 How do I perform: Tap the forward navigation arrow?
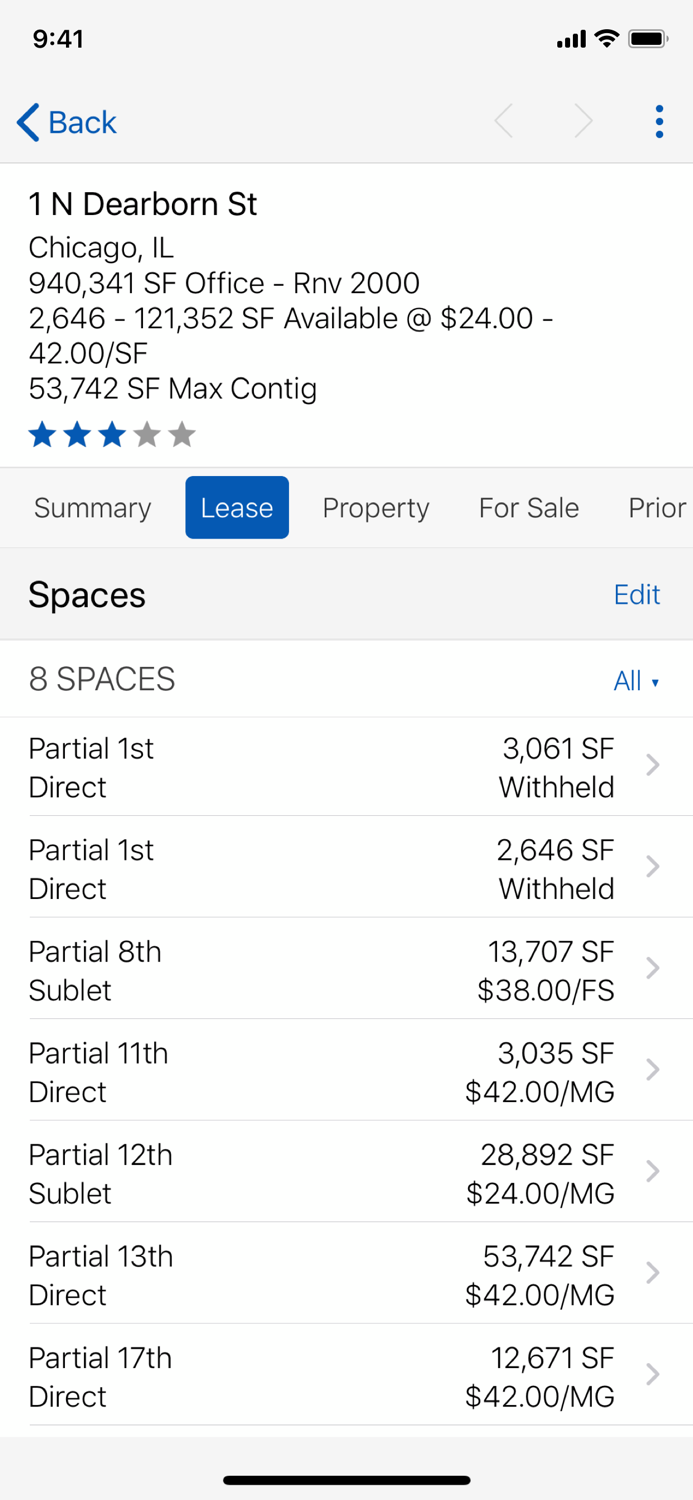point(584,121)
